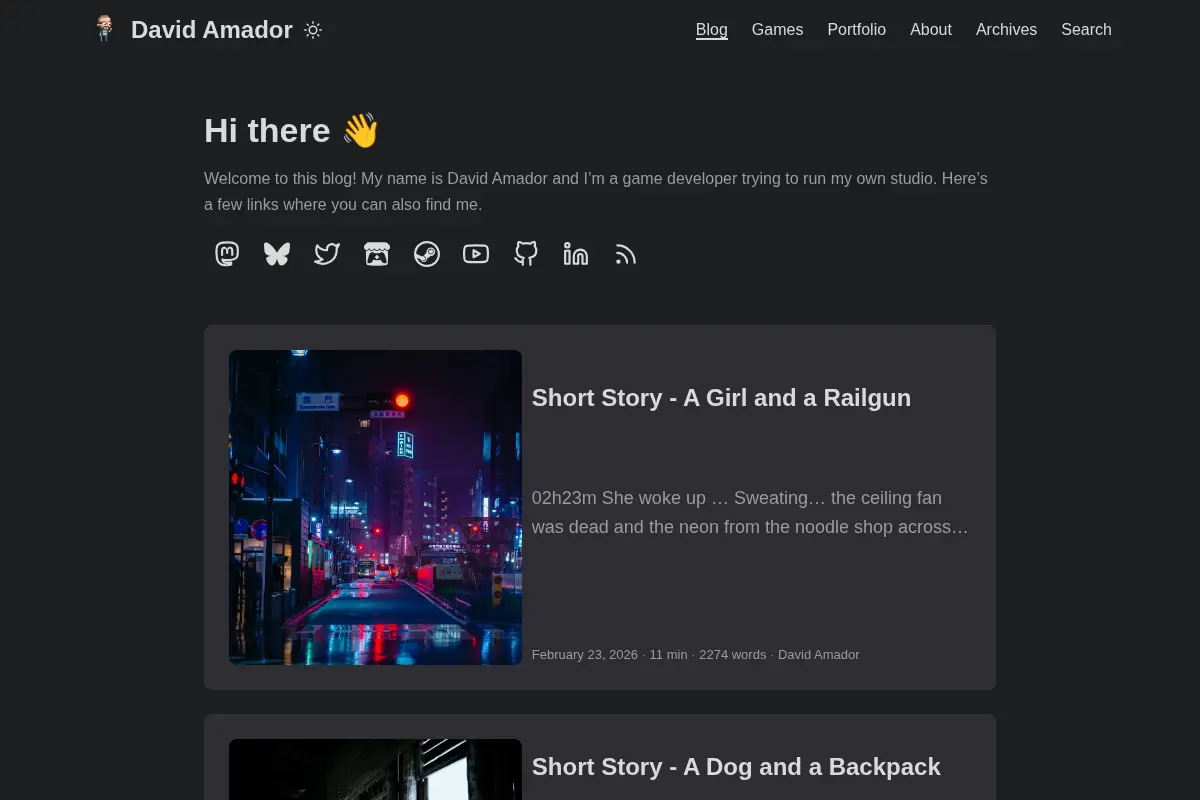The width and height of the screenshot is (1200, 800).
Task: Open the Search page
Action: click(1086, 30)
